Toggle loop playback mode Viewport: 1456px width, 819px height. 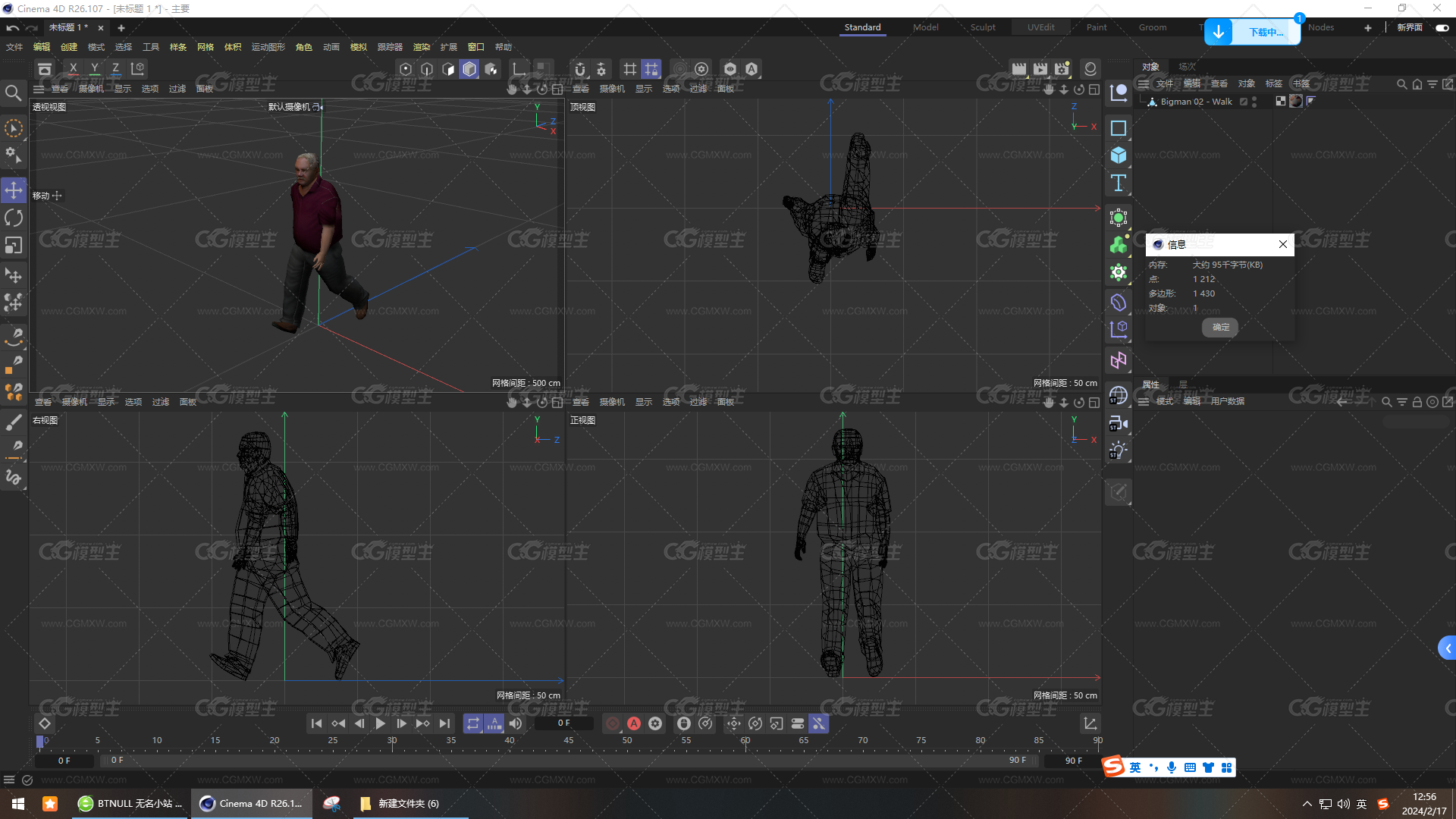click(472, 723)
